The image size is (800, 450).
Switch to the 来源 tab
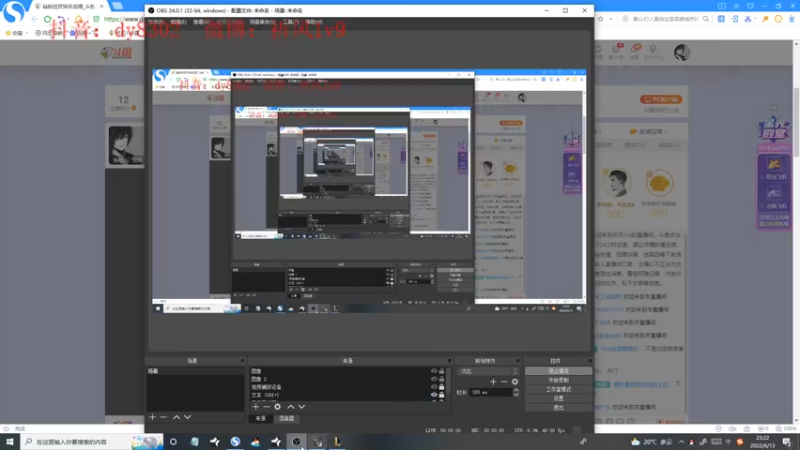point(260,418)
